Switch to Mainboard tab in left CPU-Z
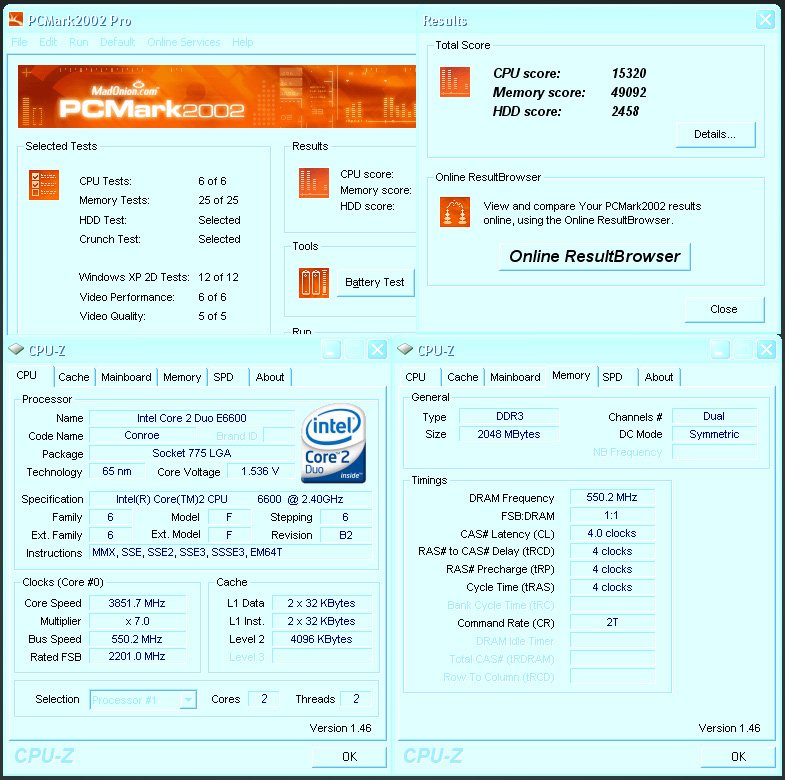This screenshot has width=785, height=780. [x=126, y=377]
